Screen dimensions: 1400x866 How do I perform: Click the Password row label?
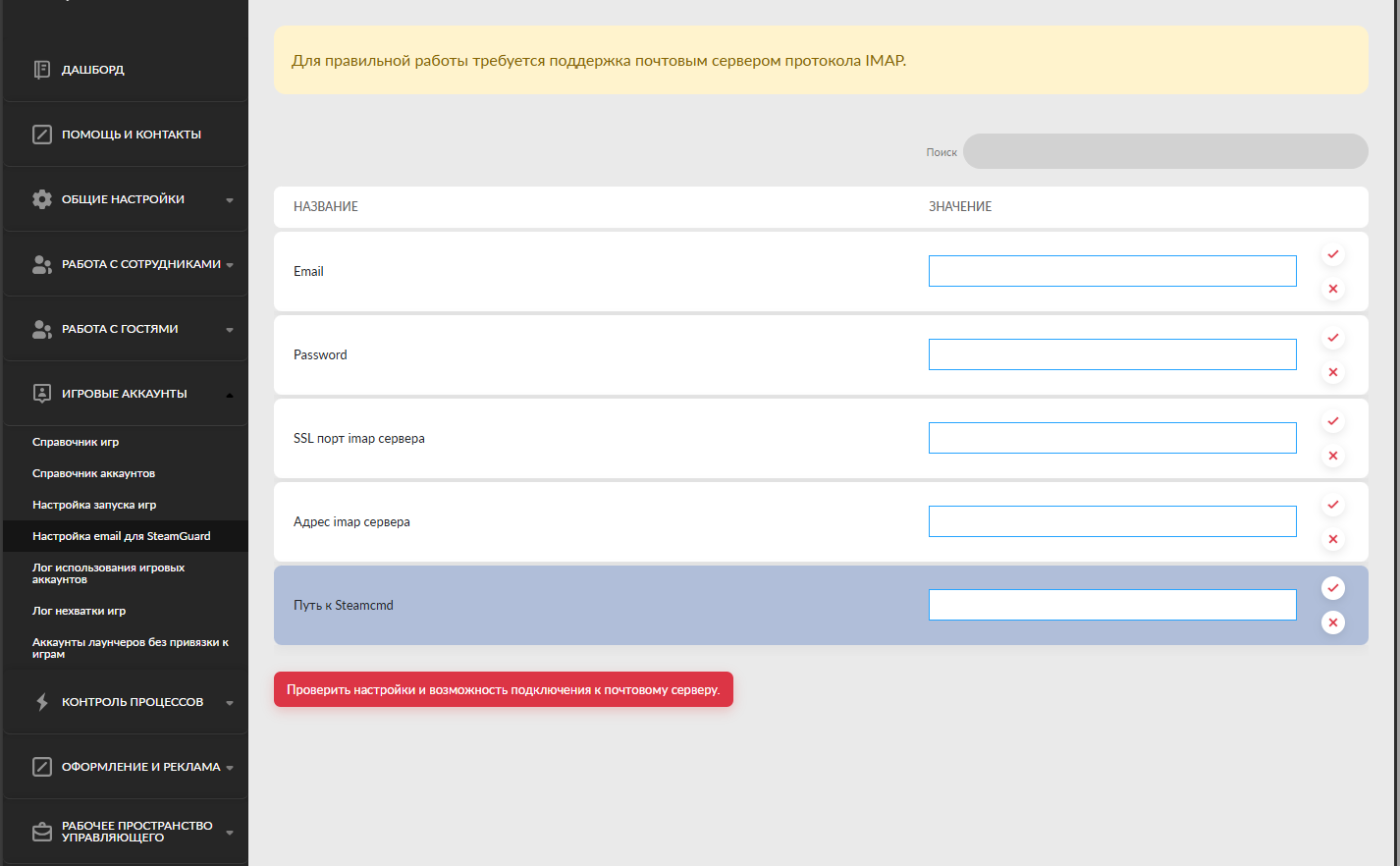[320, 354]
